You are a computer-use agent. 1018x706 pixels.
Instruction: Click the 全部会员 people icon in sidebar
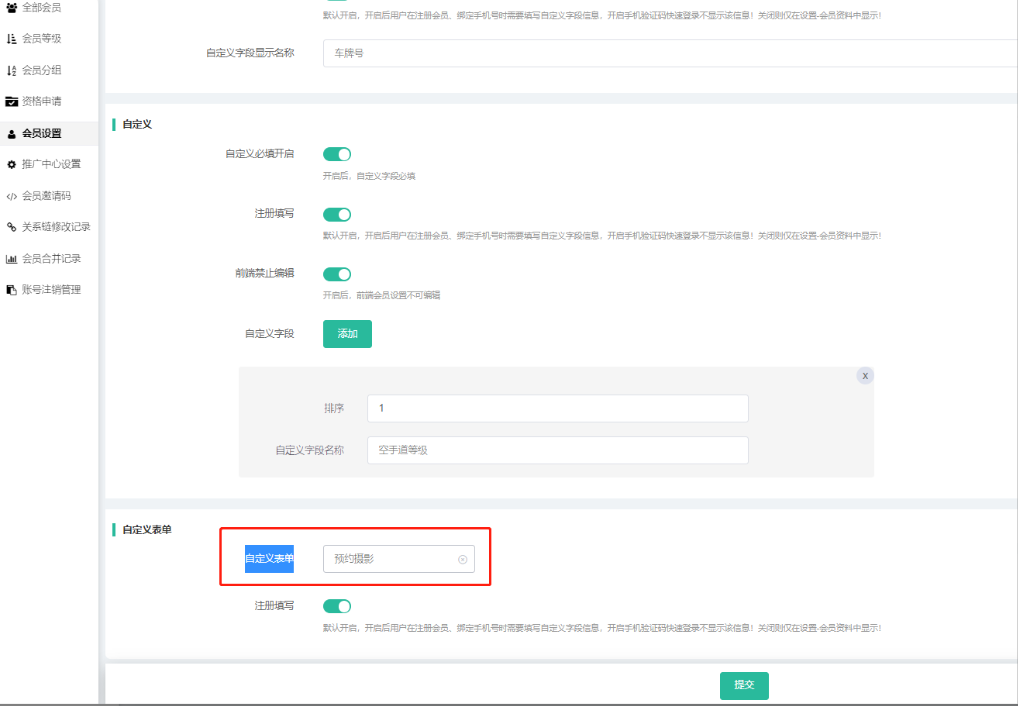coord(11,7)
